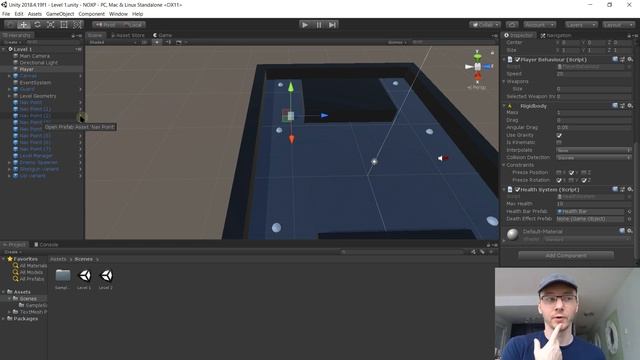Open the File menu
This screenshot has height=360, width=640.
click(6, 14)
